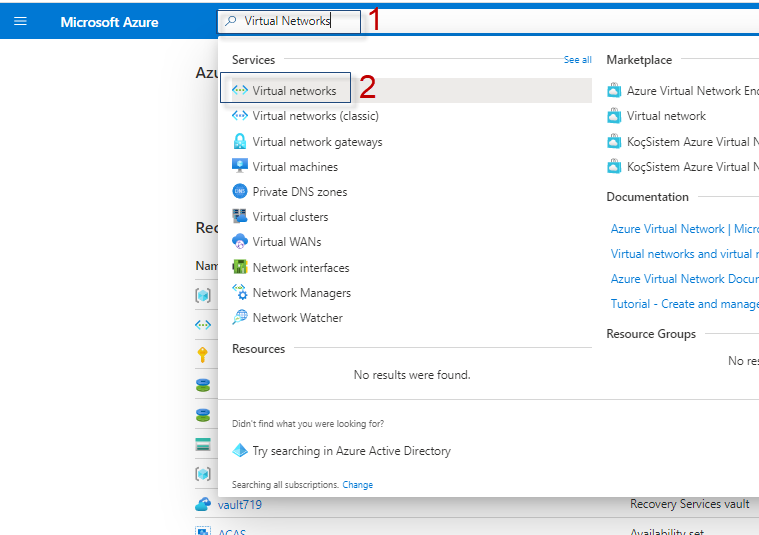
Task: Open Private DNS zones service
Action: (300, 192)
